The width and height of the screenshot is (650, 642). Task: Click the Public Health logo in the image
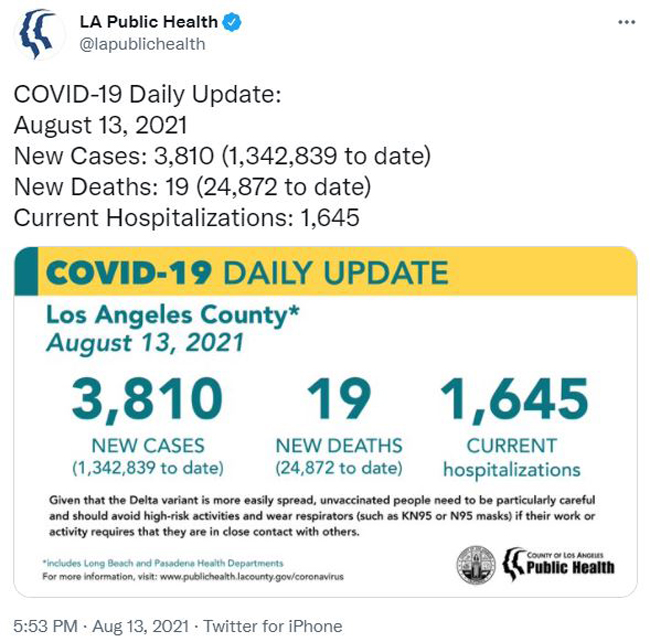coord(558,564)
